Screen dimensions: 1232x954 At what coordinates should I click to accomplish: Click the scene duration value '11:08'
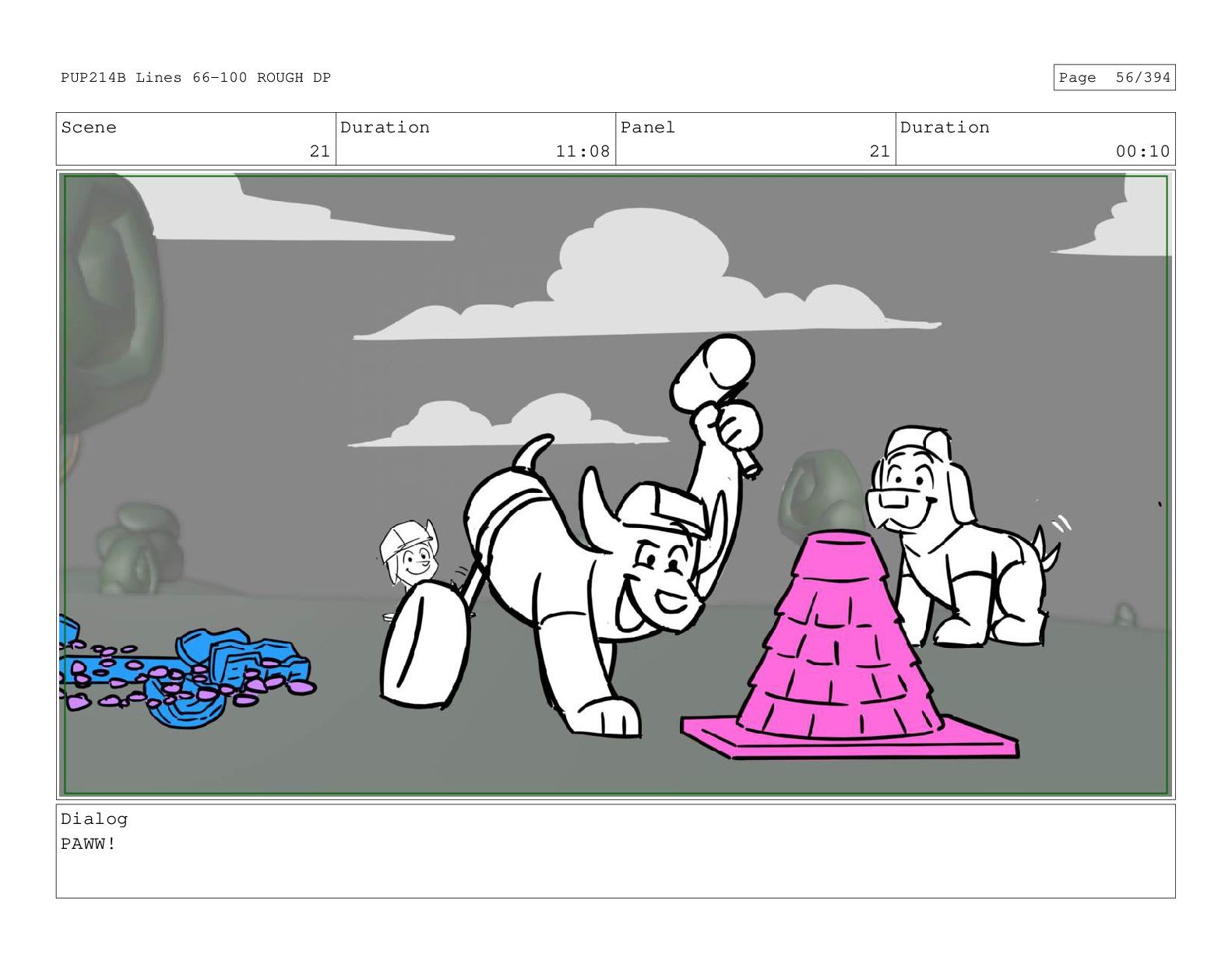[x=582, y=151]
